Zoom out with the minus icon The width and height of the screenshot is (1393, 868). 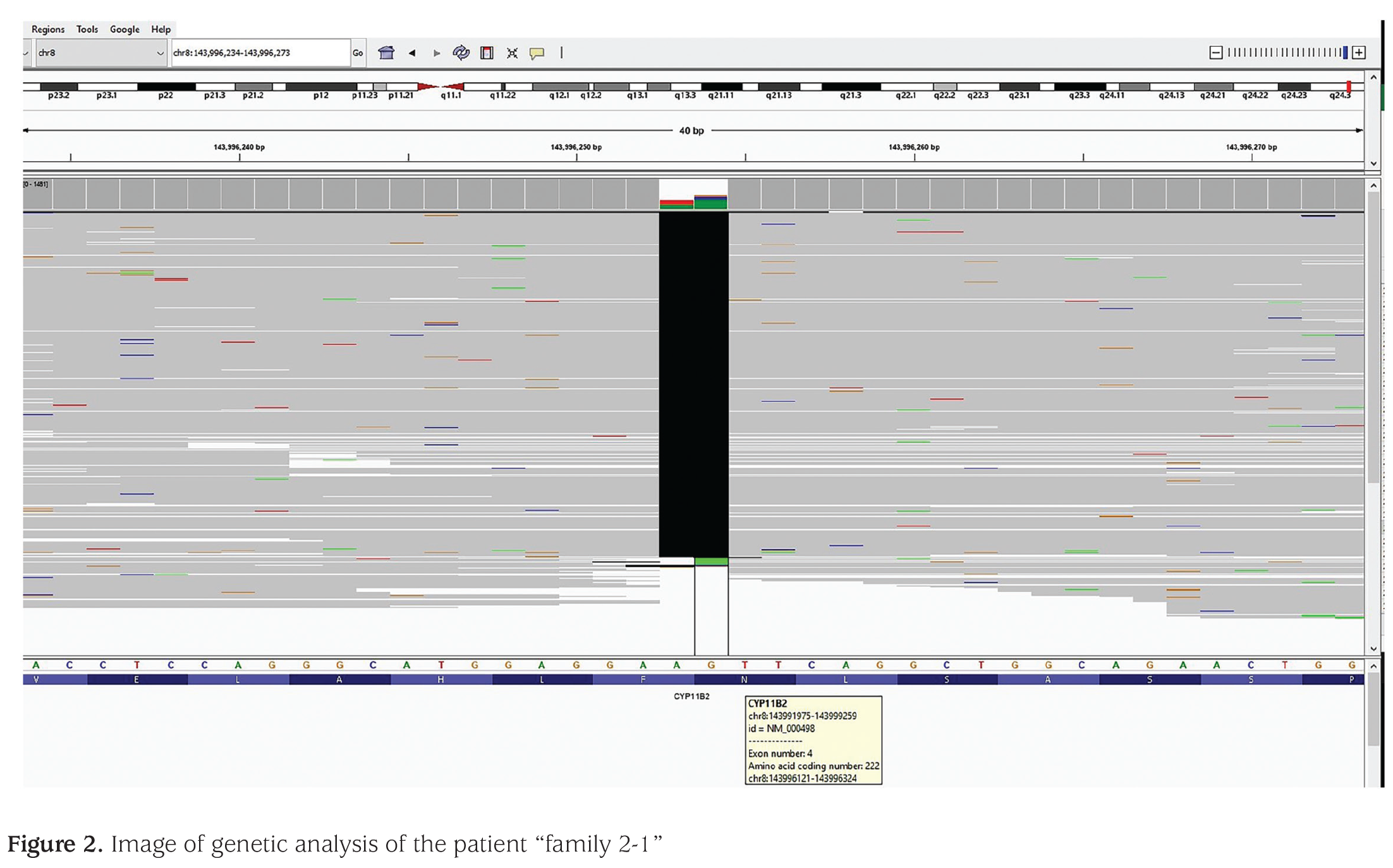(x=1215, y=52)
